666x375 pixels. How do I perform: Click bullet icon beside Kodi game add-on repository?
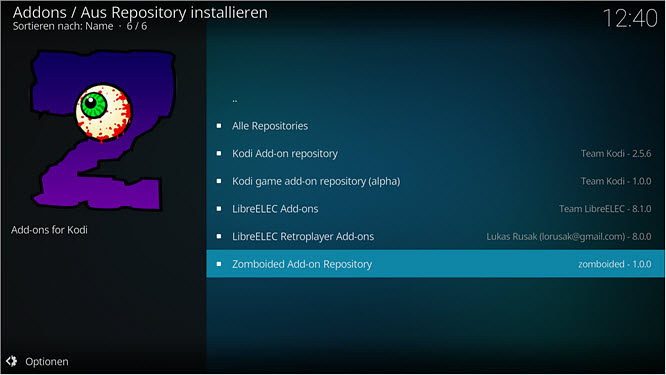click(x=219, y=181)
